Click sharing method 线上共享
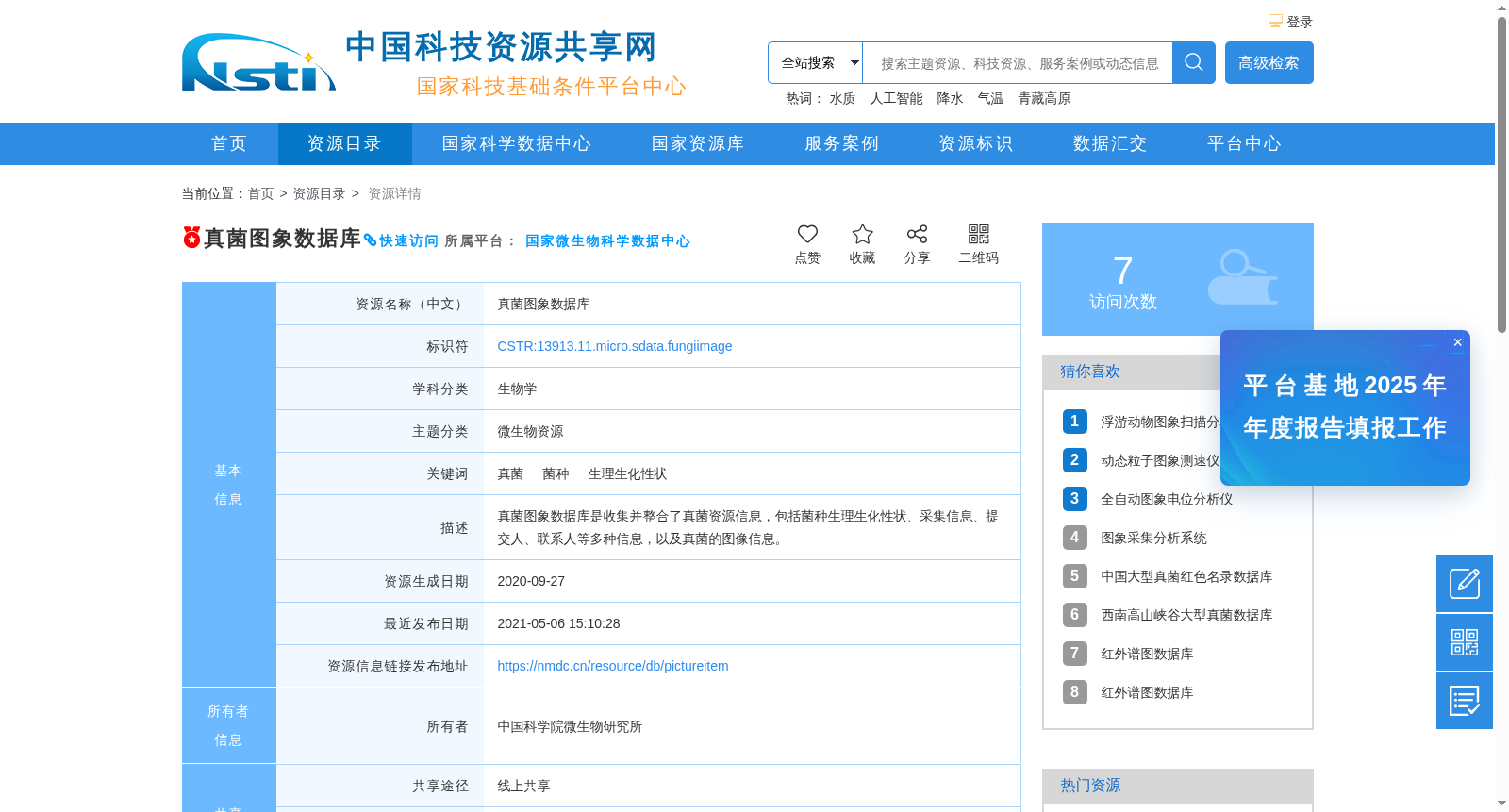Image resolution: width=1509 pixels, height=812 pixels. (523, 786)
